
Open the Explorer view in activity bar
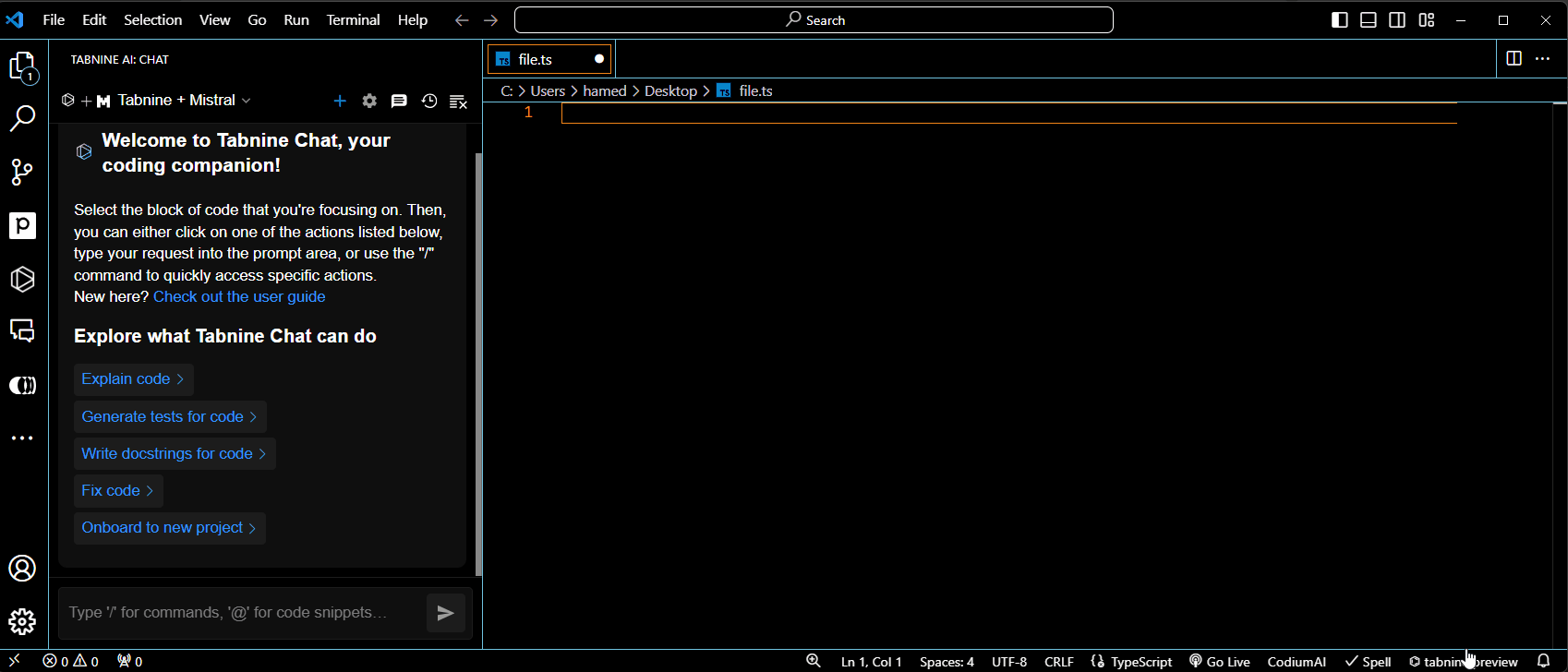23,67
